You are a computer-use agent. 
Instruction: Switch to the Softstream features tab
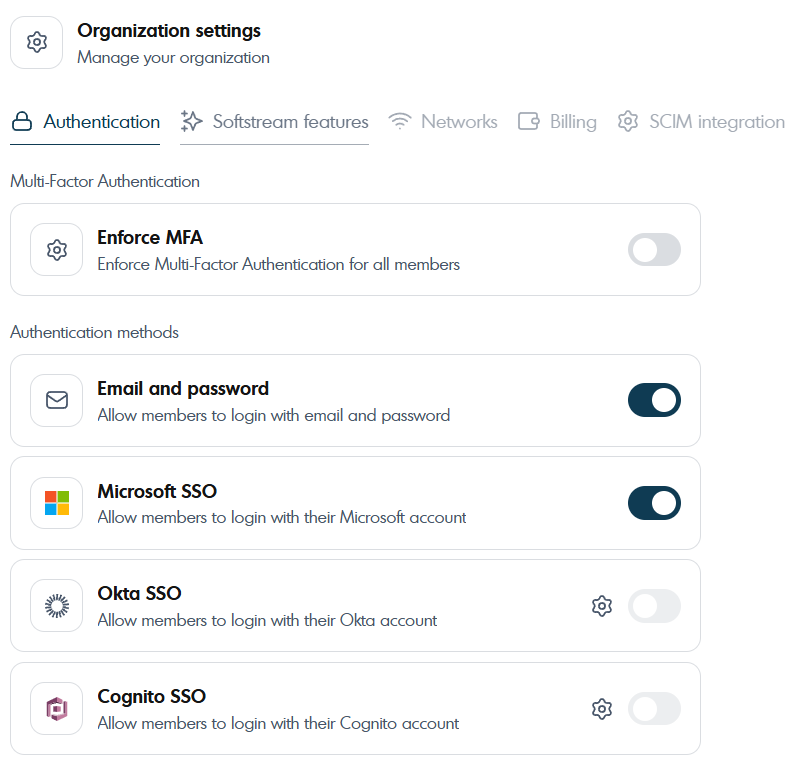pos(275,122)
